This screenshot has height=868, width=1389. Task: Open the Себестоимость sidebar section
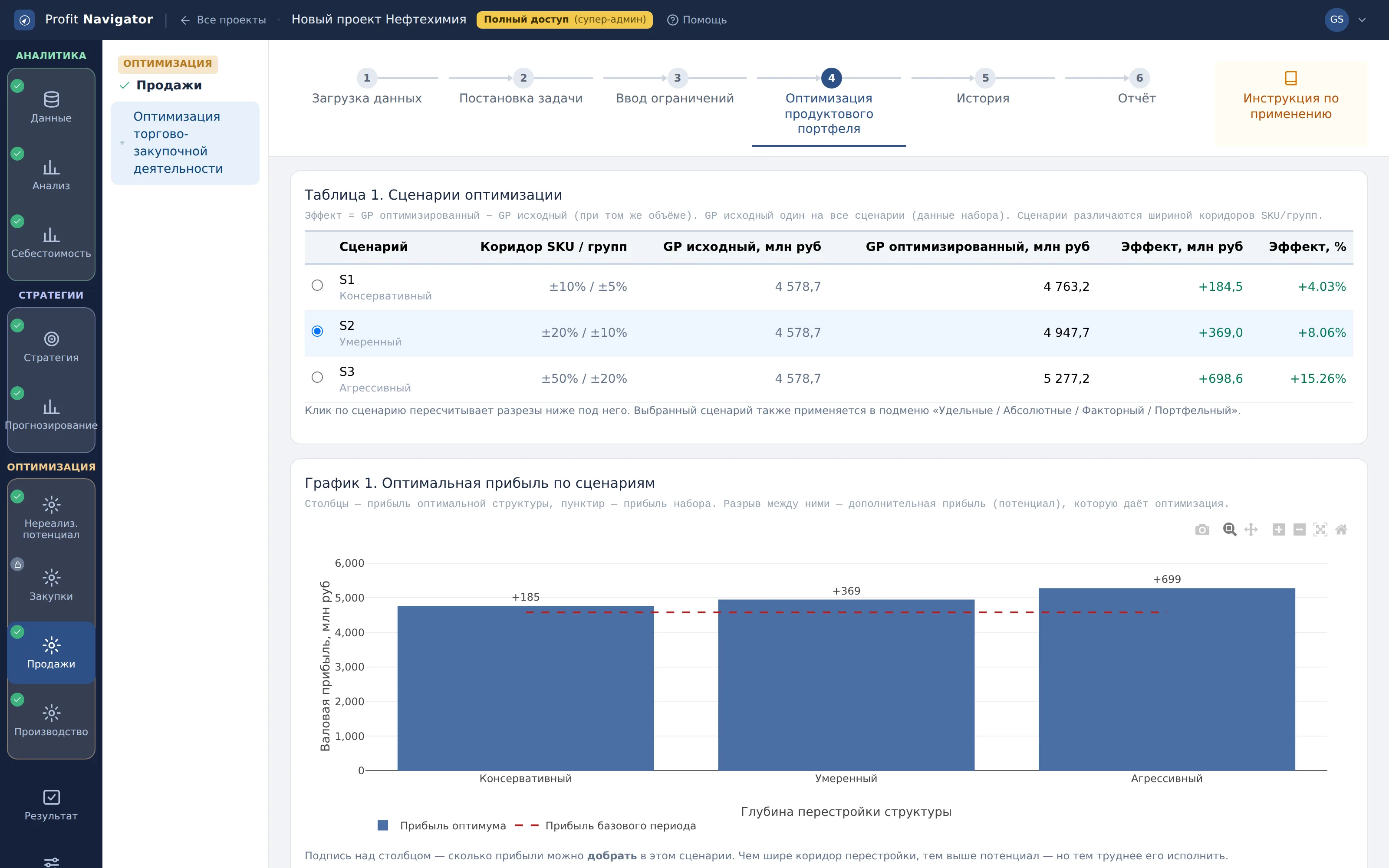[x=51, y=243]
